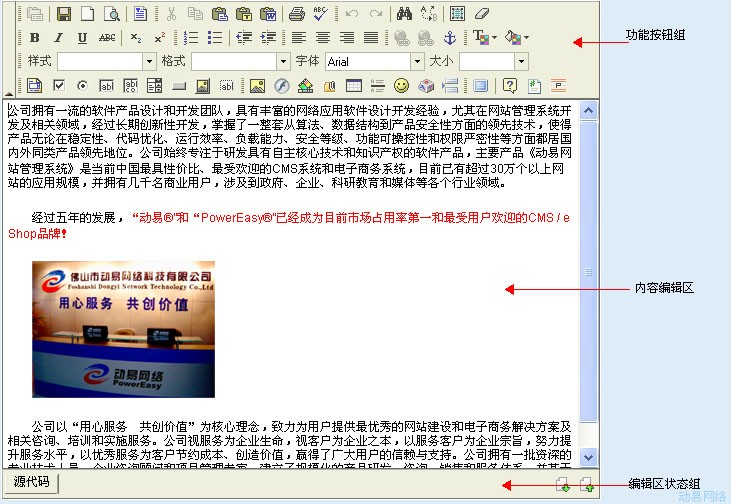This screenshot has width=731, height=504.
Task: Insert a checkbox form field
Action: point(59,85)
